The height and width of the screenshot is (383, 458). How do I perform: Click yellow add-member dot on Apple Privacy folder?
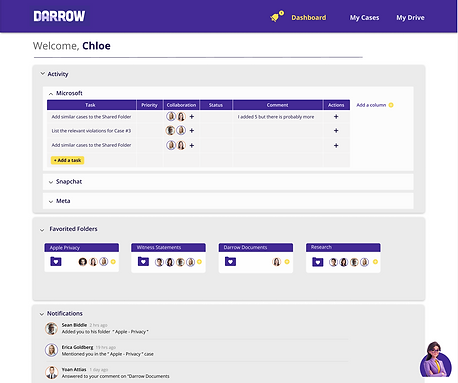pyautogui.click(x=113, y=262)
